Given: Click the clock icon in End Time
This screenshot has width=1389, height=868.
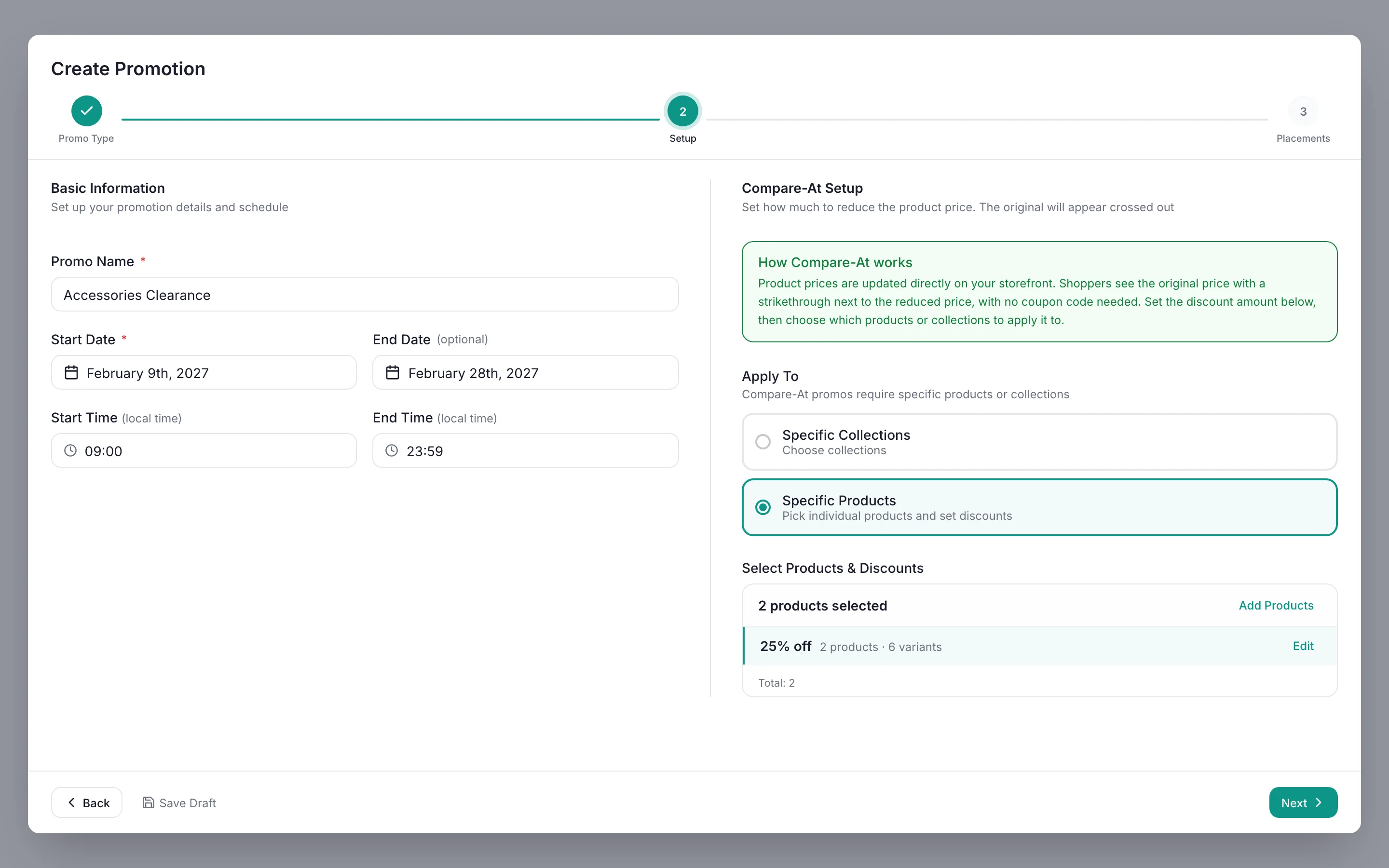Looking at the screenshot, I should coord(392,451).
